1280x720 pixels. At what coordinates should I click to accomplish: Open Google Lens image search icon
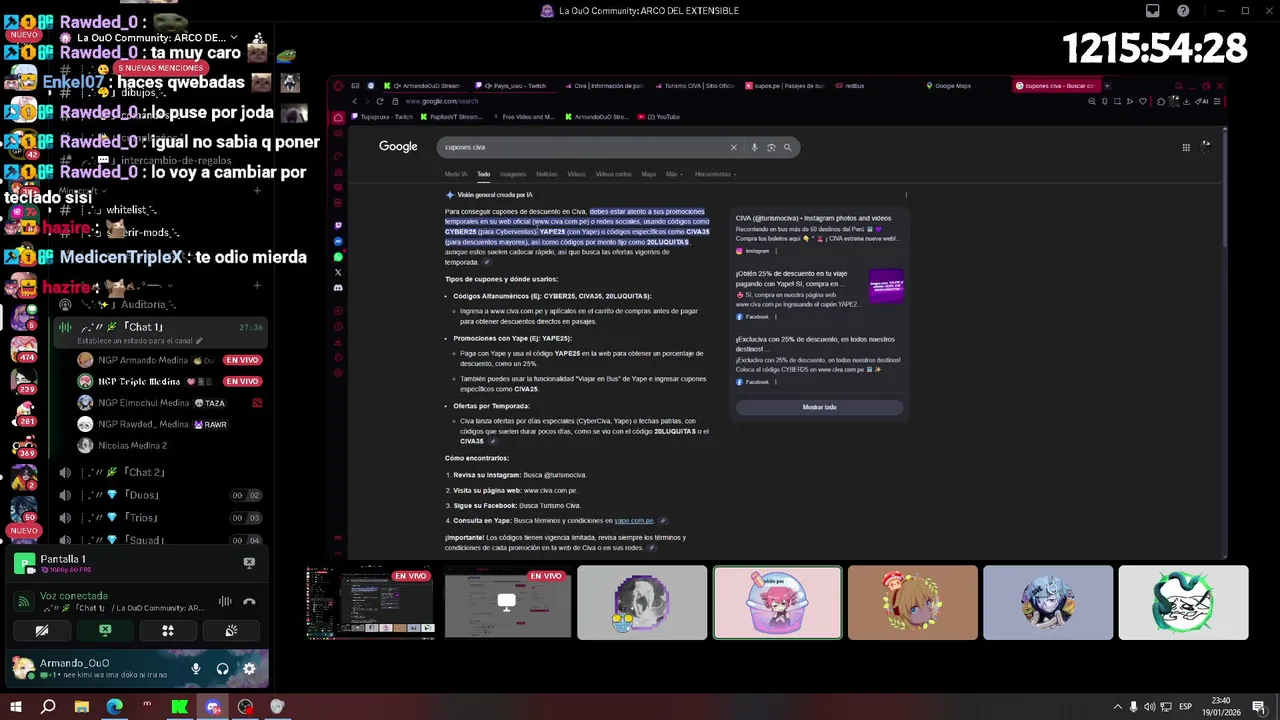[771, 147]
